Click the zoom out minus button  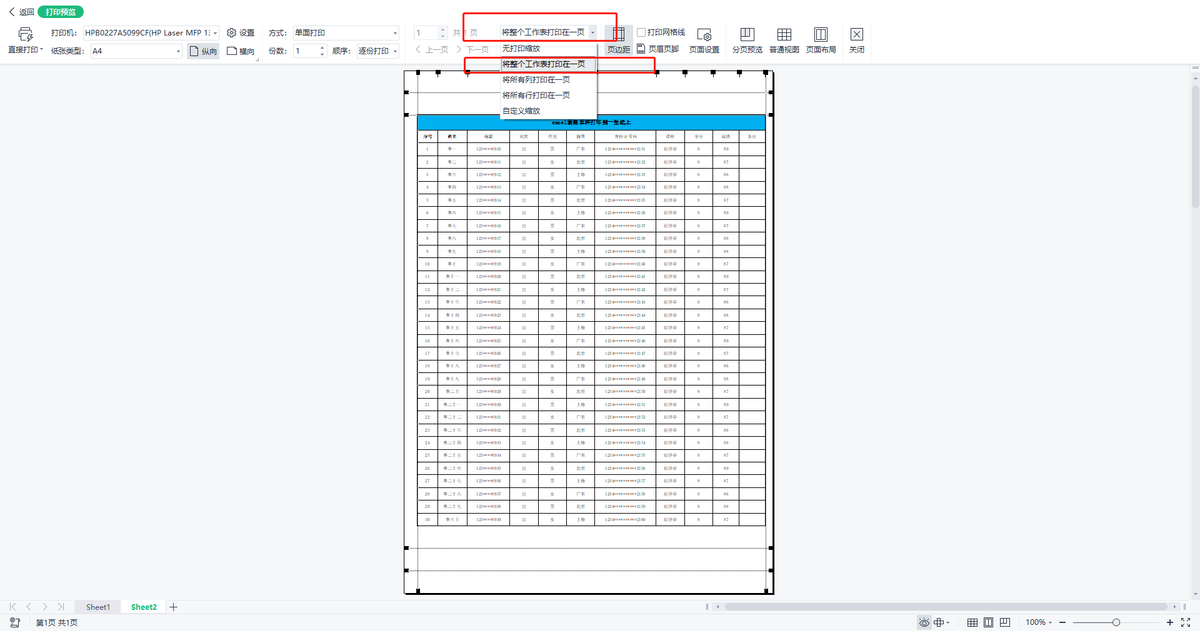pyautogui.click(x=1062, y=622)
